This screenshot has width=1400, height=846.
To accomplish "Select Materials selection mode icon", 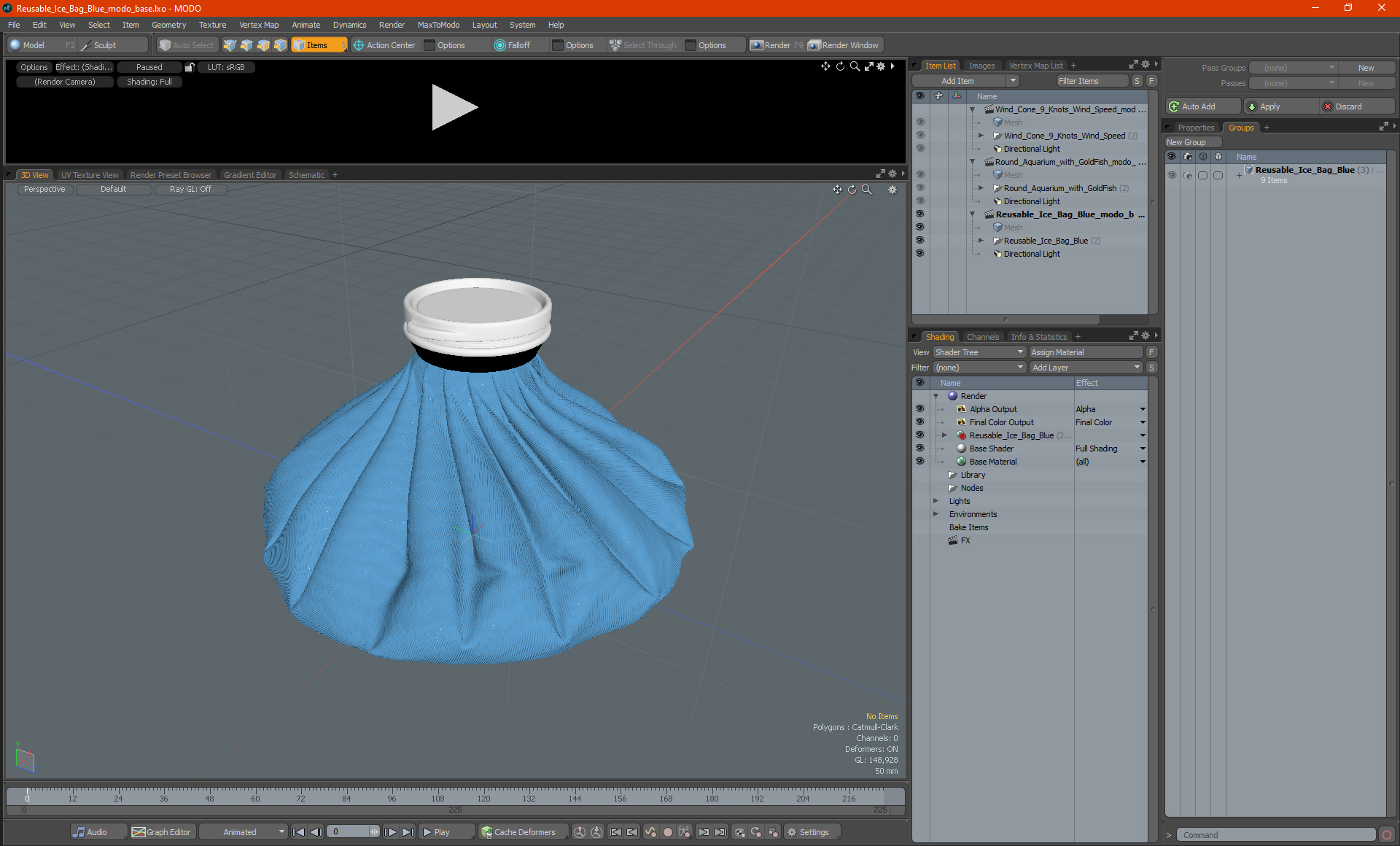I will click(280, 45).
